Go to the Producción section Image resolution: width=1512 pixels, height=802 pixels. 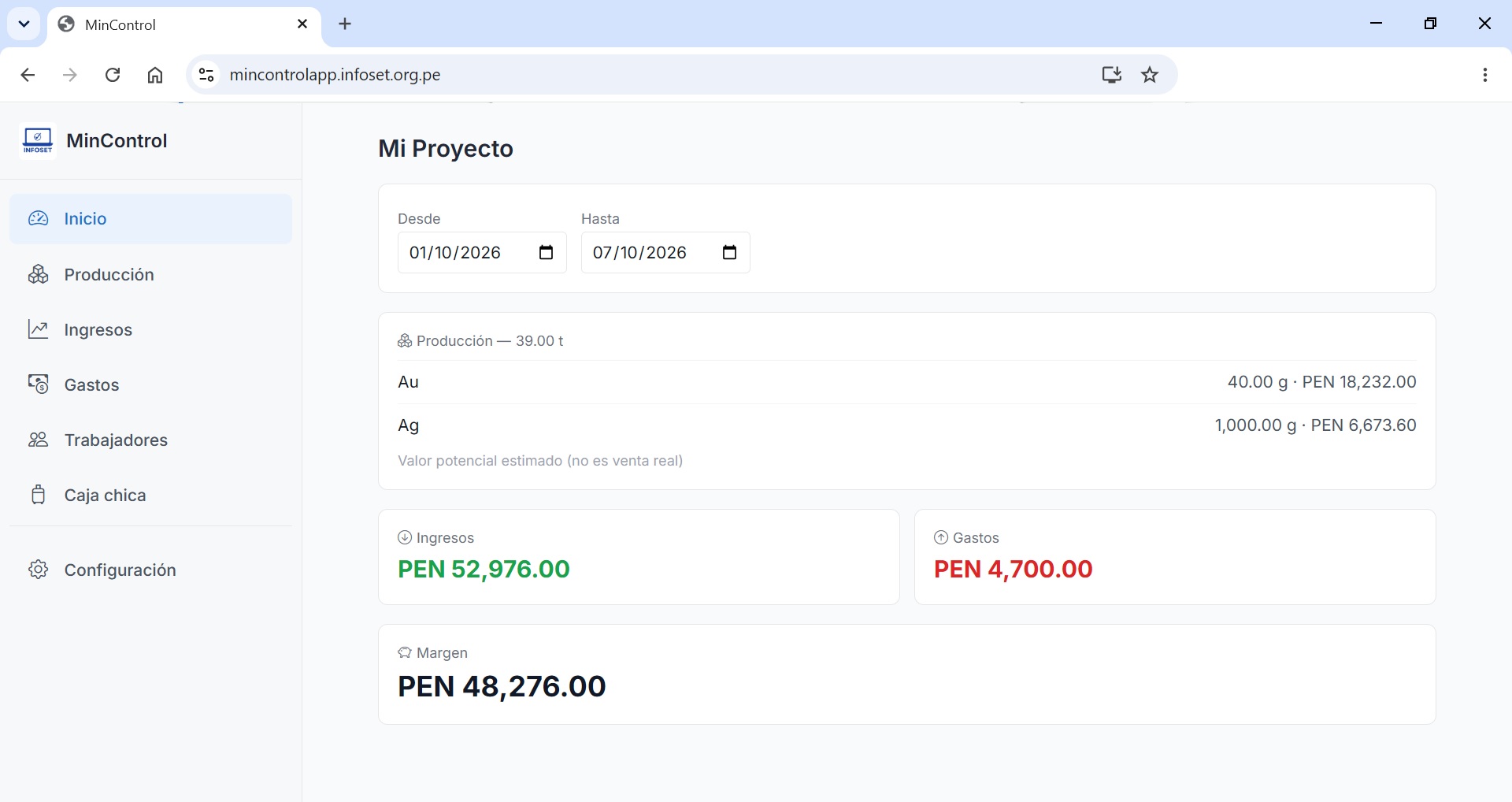150,274
